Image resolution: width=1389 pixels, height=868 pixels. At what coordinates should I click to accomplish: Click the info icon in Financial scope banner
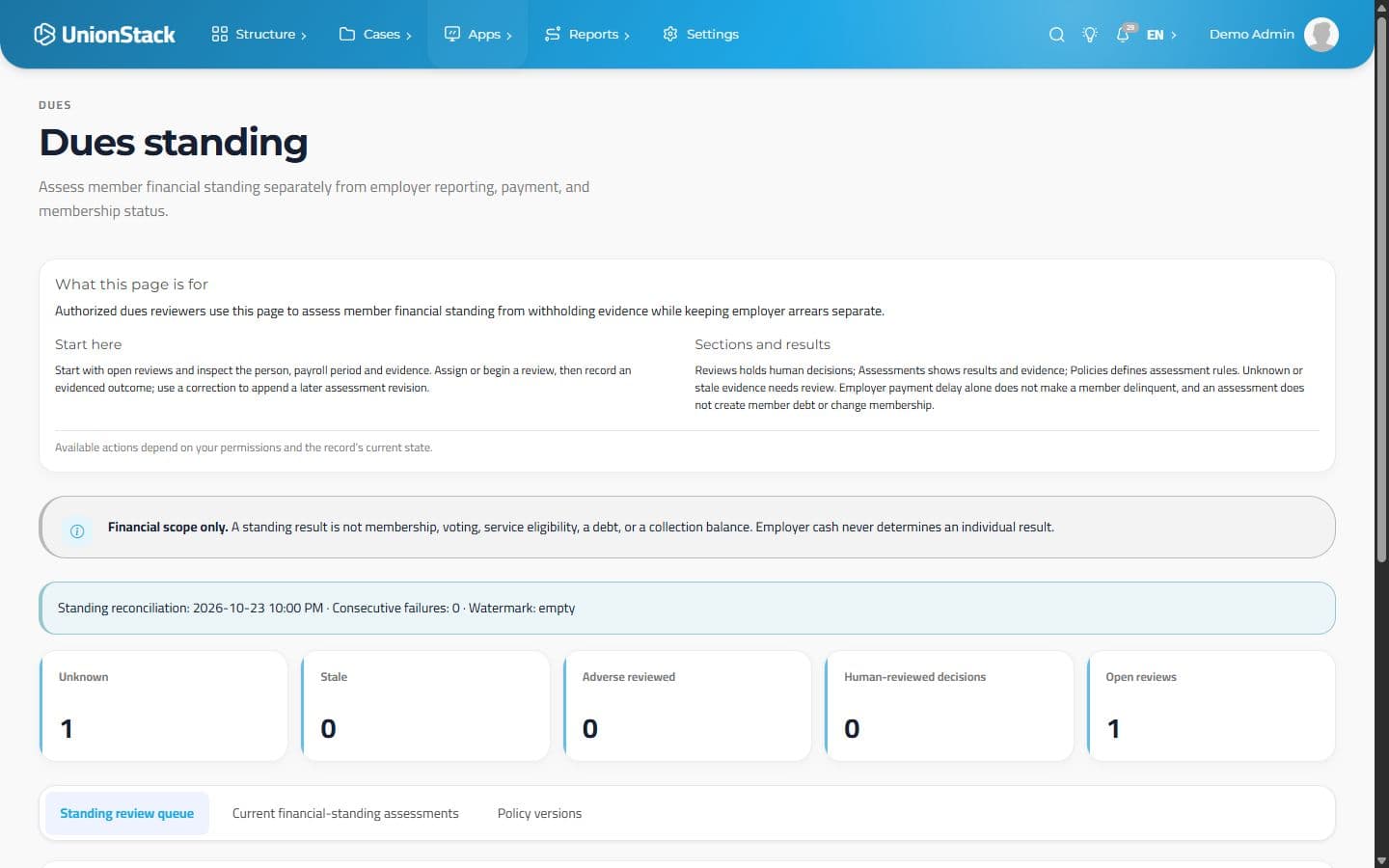[77, 530]
